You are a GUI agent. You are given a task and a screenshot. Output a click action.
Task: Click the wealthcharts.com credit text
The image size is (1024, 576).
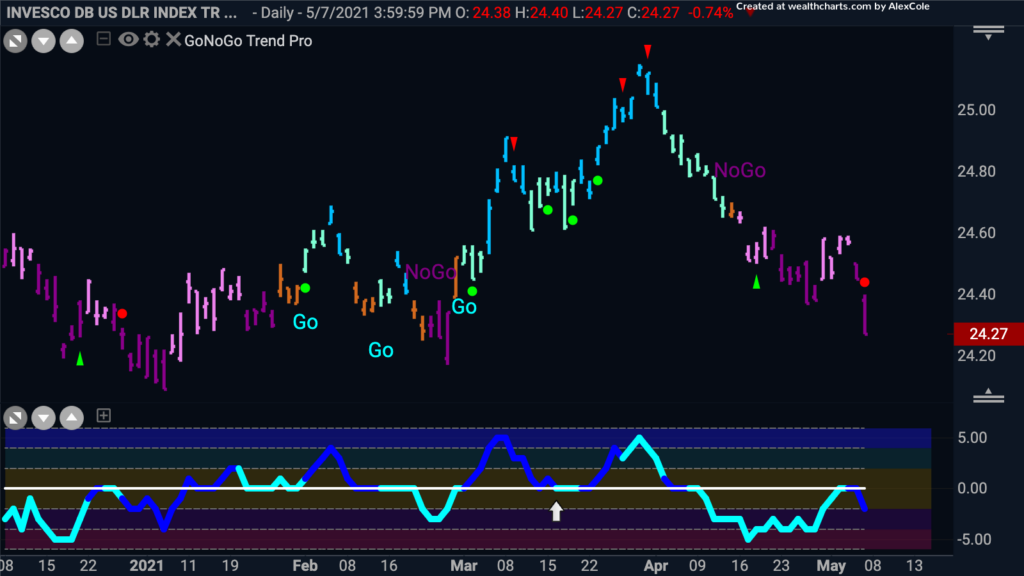pyautogui.click(x=833, y=7)
